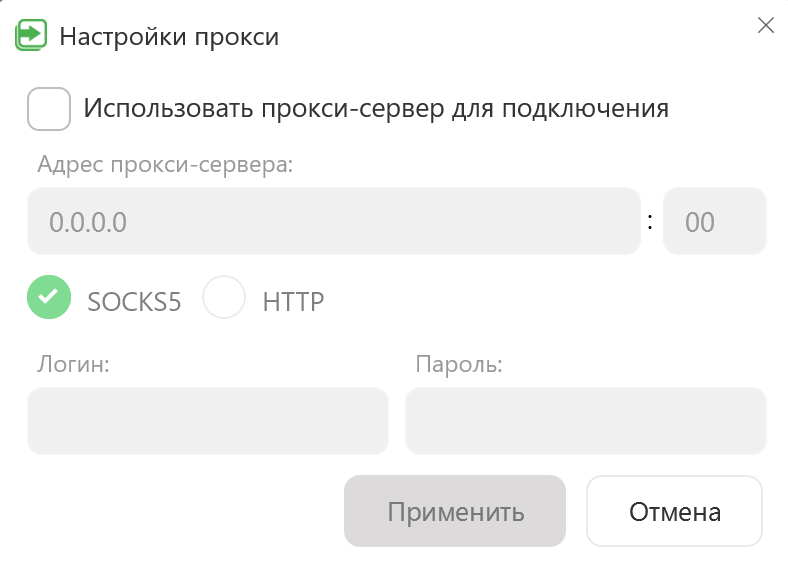The image size is (788, 579).
Task: Click the 'Пароль:' label above the field
Action: coord(459,364)
